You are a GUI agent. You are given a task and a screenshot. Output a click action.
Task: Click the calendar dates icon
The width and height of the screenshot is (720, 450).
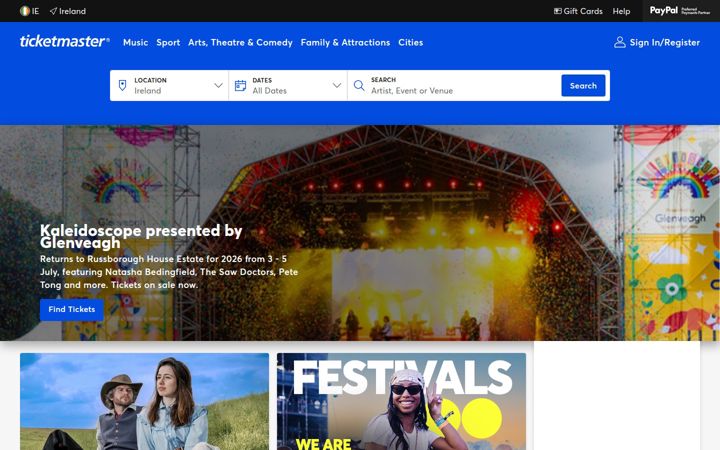tap(241, 85)
